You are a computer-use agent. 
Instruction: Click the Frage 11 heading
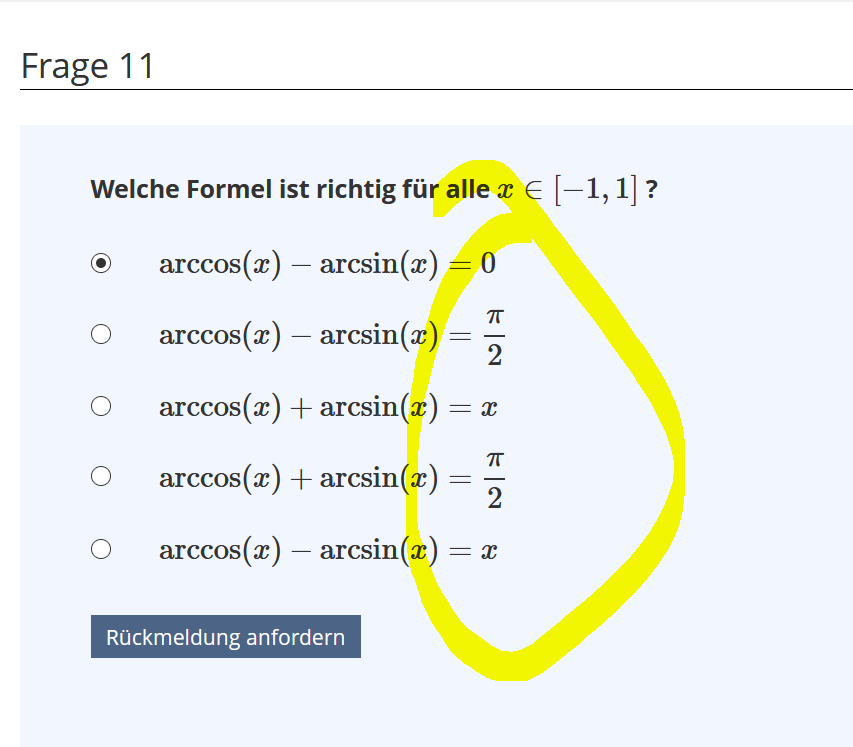click(88, 66)
